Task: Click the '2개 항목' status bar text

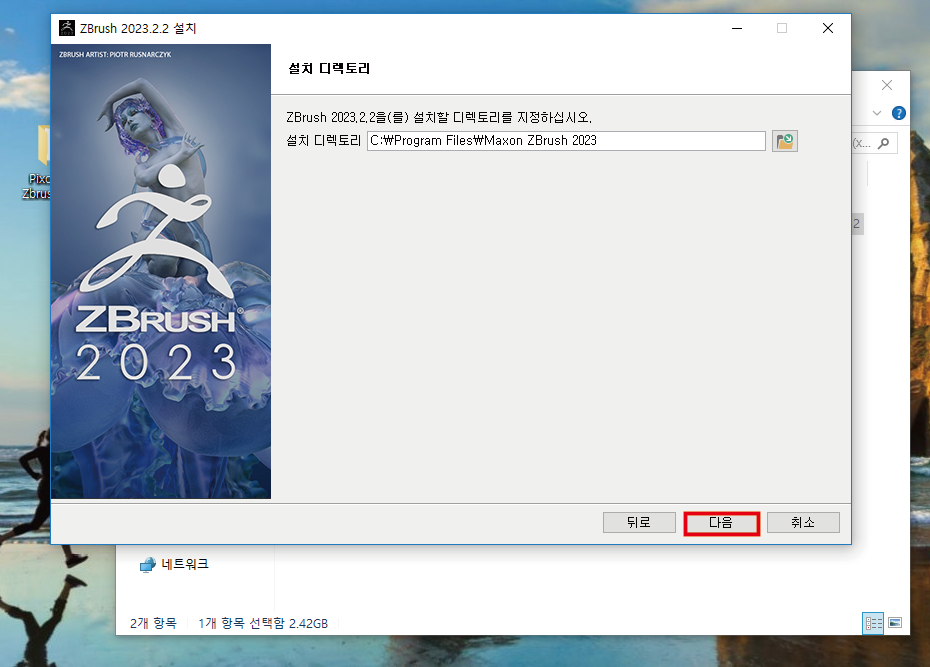Action: point(153,623)
